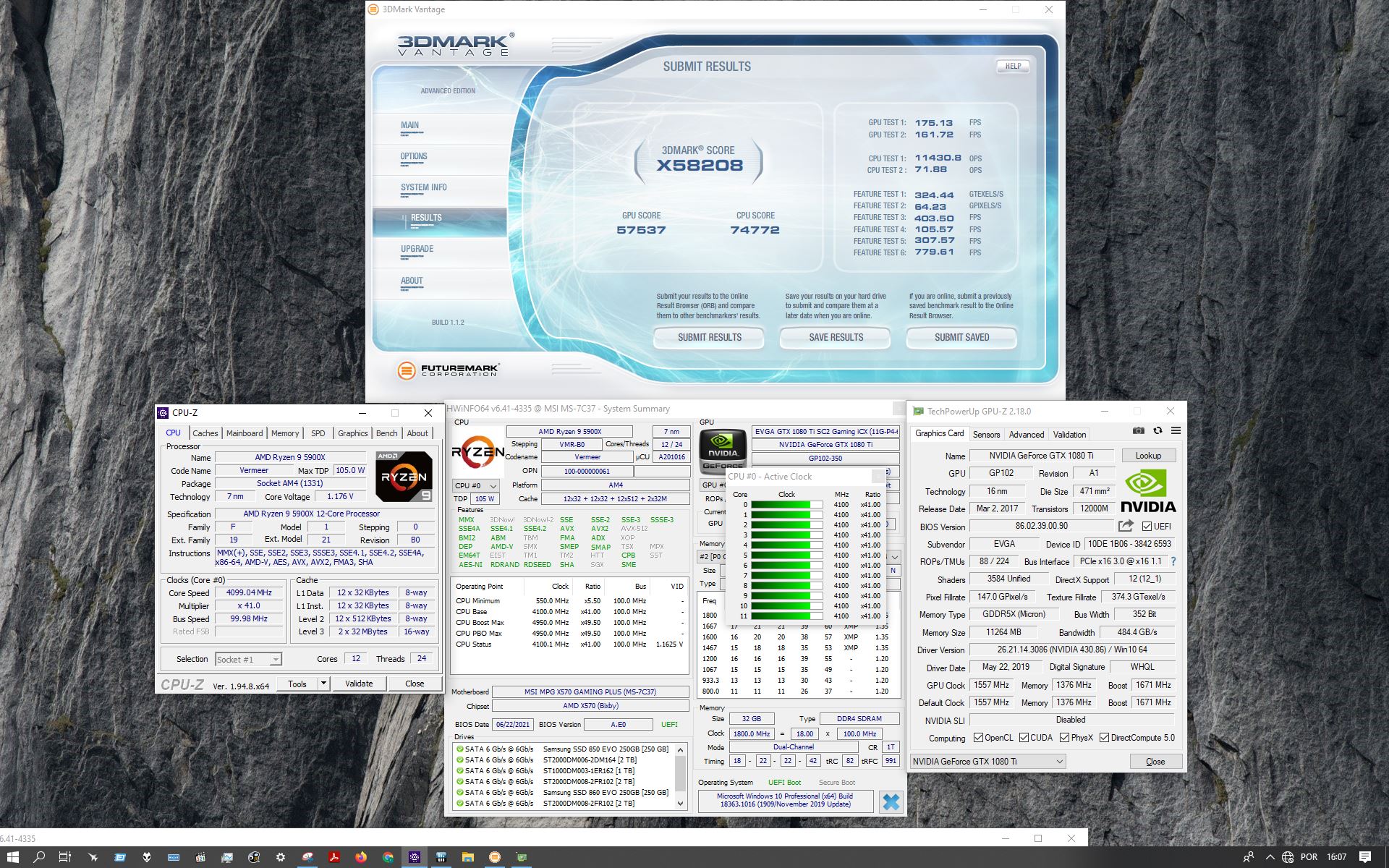Switch to the CPU-Z Mainboard tab
This screenshot has width=1389, height=868.
tap(245, 433)
